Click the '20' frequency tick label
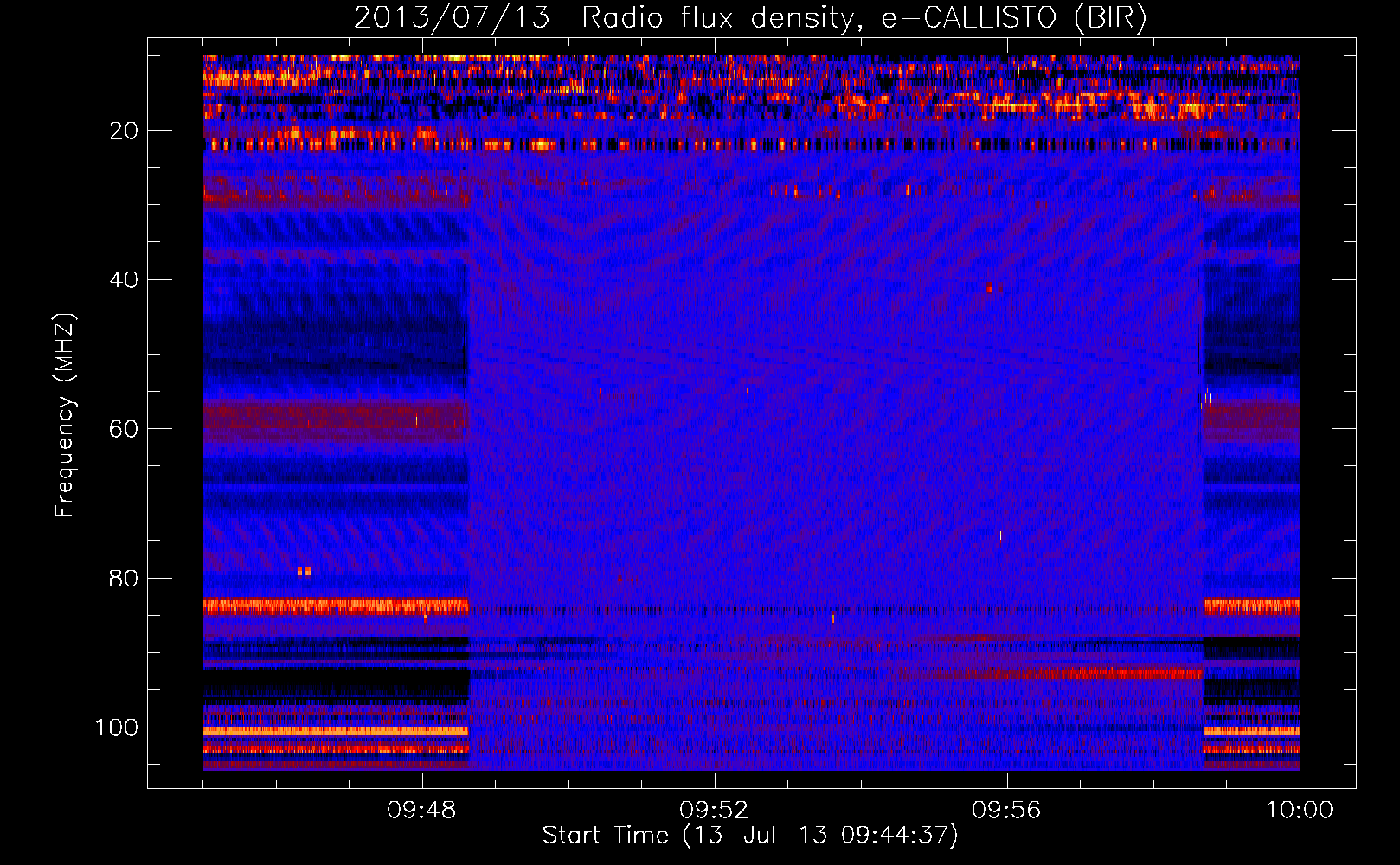Image resolution: width=1400 pixels, height=865 pixels. coord(125,131)
